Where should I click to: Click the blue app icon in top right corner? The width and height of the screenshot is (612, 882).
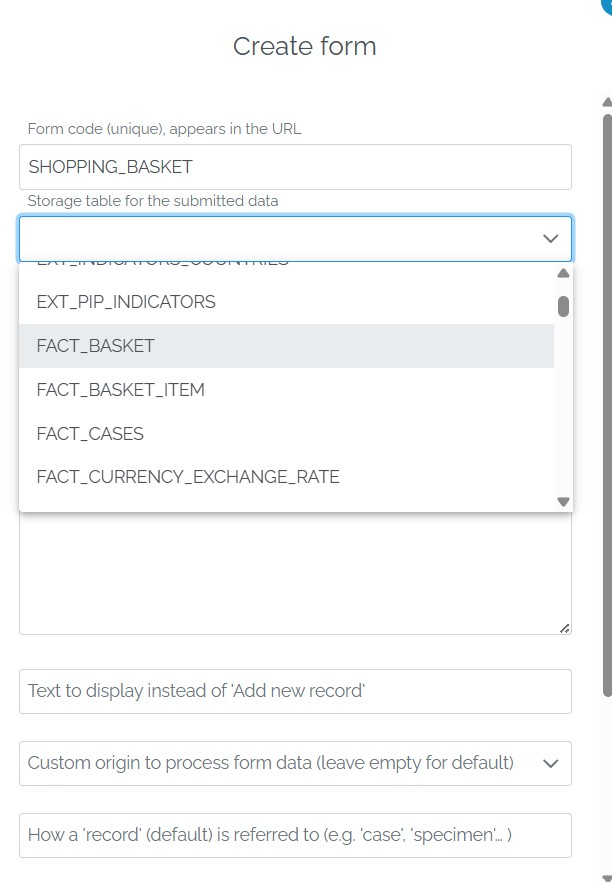(x=606, y=6)
